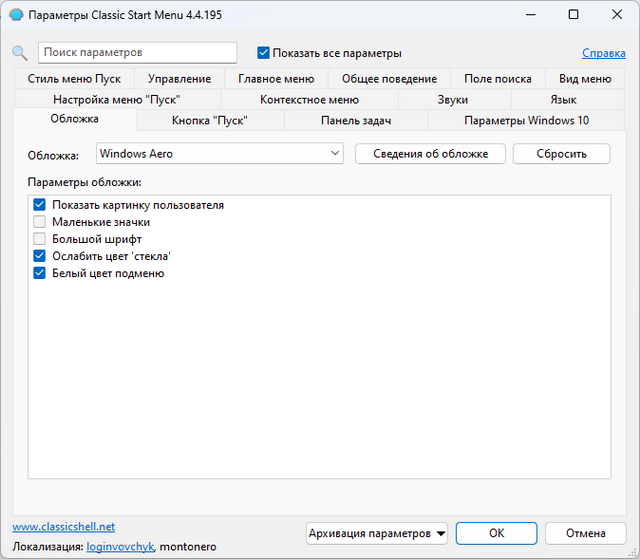The height and width of the screenshot is (559, 640).
Task: Click the Classic Start Menu title bar icon
Action: 17,15
